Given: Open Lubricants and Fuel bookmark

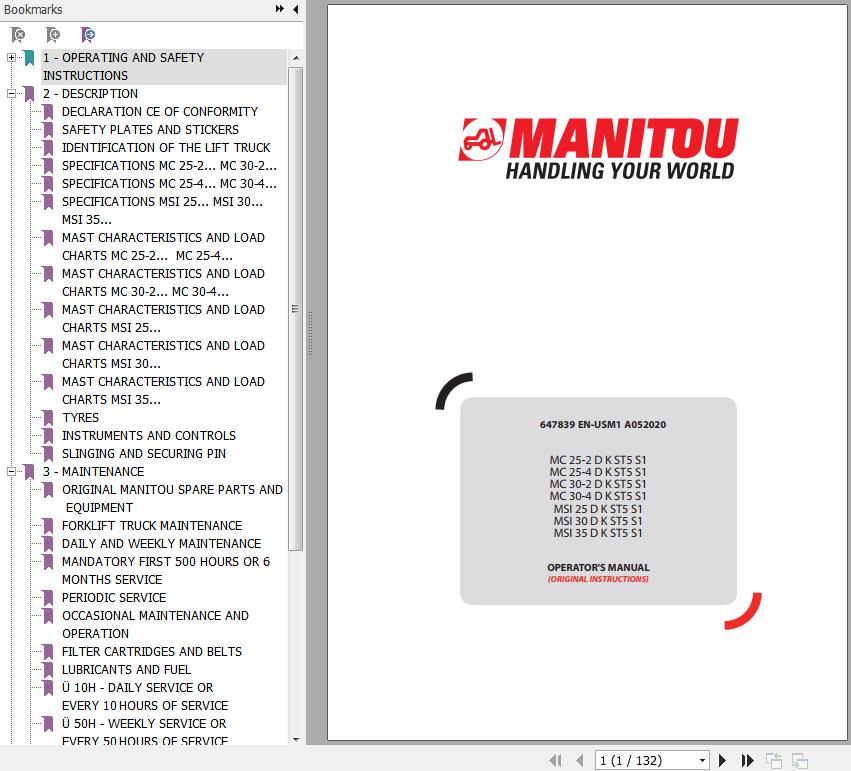Looking at the screenshot, I should pos(126,669).
